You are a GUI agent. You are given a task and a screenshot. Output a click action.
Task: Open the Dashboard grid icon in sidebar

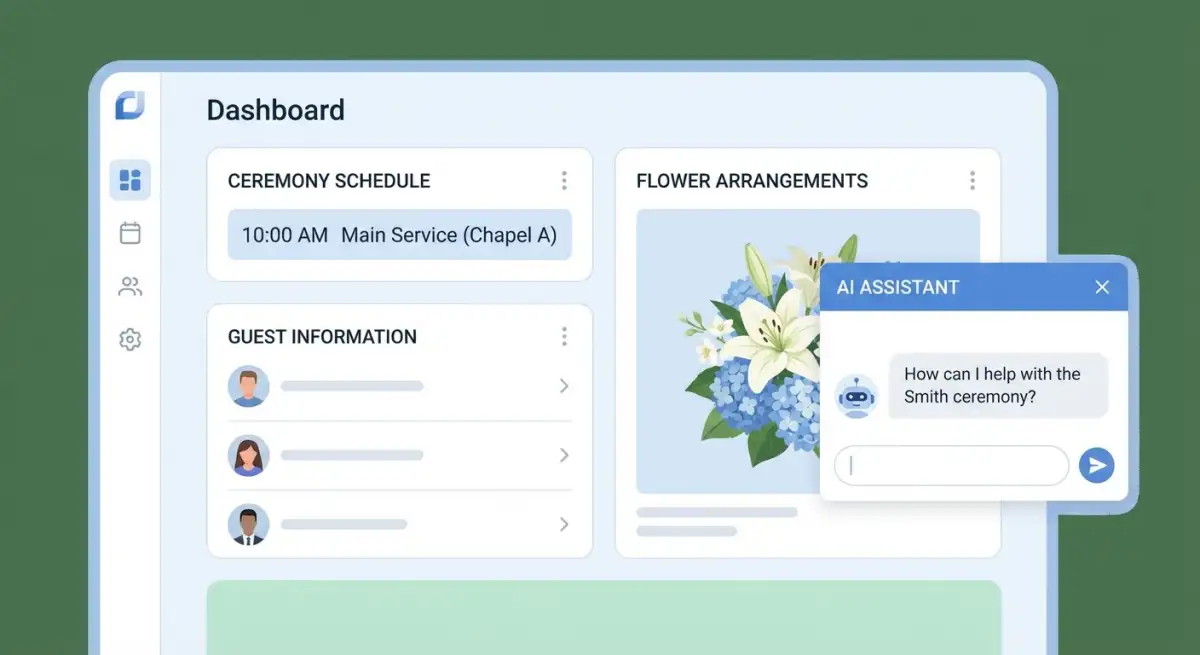pyautogui.click(x=130, y=180)
